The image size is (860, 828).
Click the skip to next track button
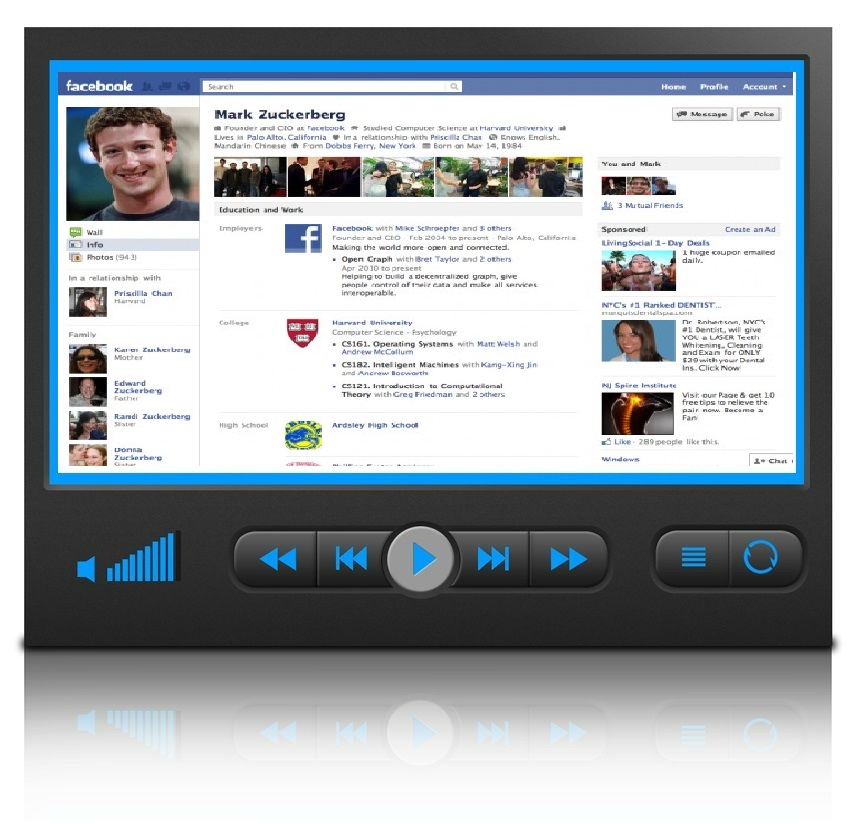point(494,559)
